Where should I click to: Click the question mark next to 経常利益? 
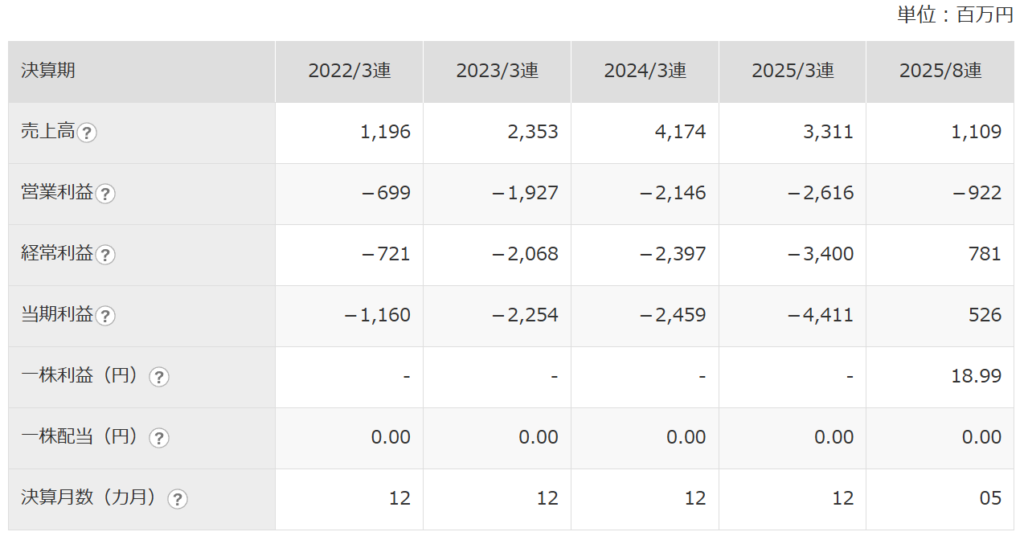click(106, 255)
